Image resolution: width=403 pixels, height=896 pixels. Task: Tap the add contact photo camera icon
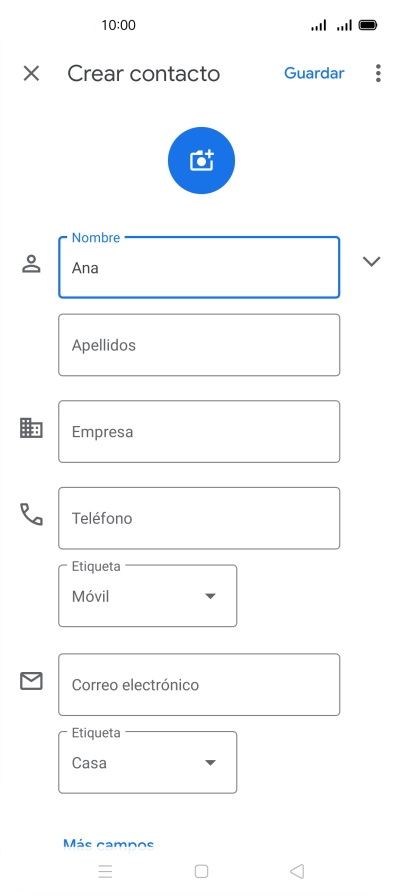tap(201, 161)
